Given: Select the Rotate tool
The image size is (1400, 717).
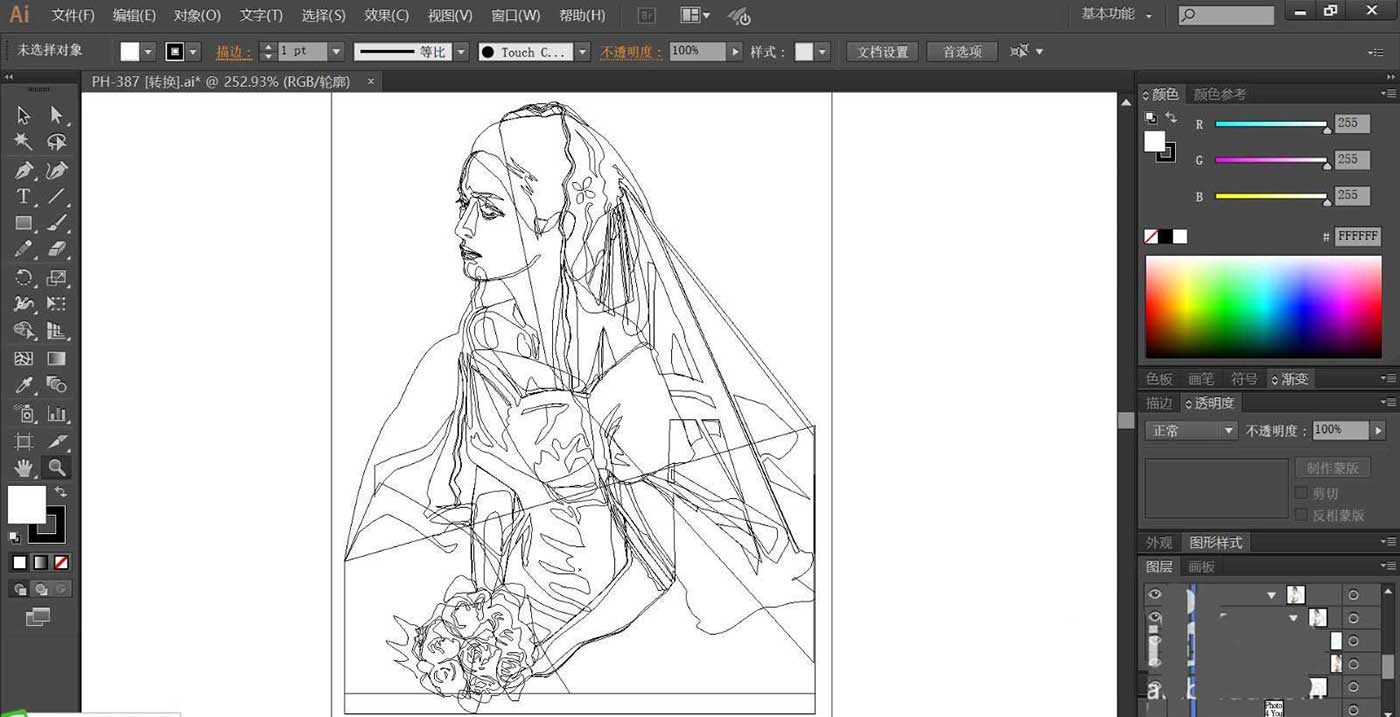Looking at the screenshot, I should (24, 277).
